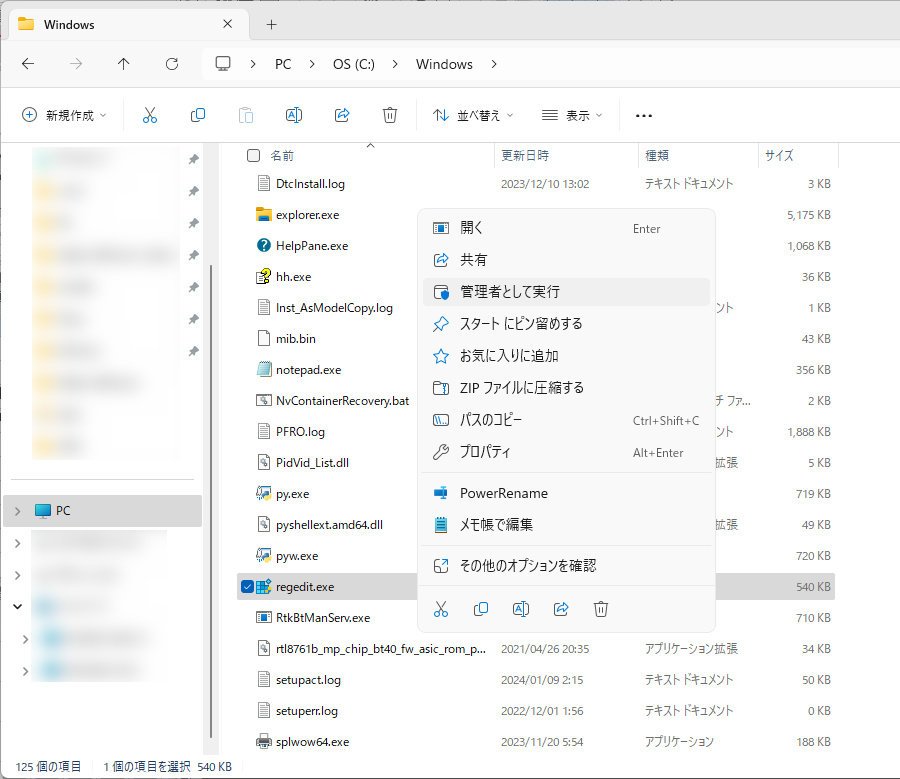
Task: Click Windows in the address bar
Action: coord(444,64)
